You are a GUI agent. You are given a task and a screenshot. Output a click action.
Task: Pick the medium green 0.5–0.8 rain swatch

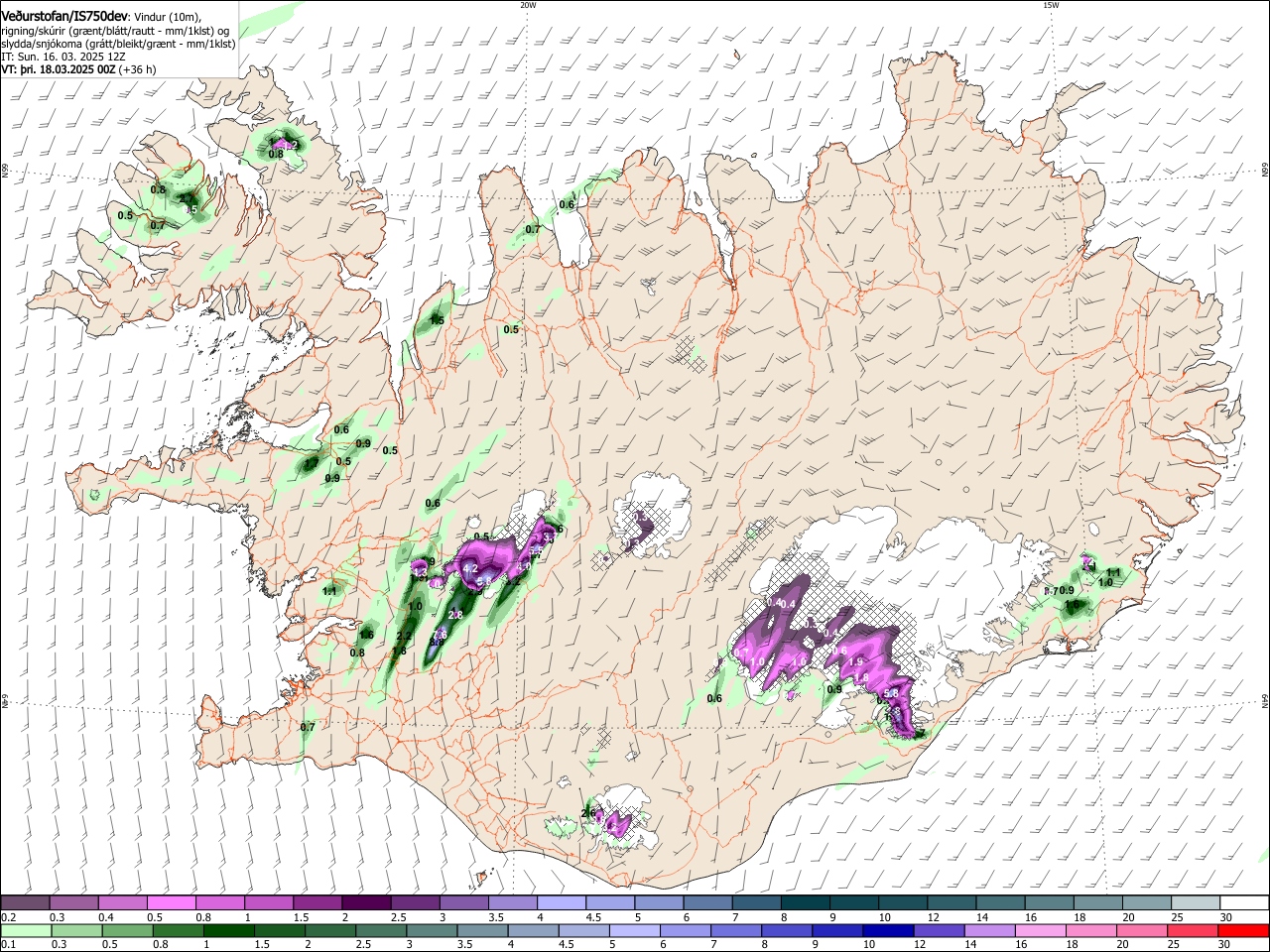(x=128, y=931)
